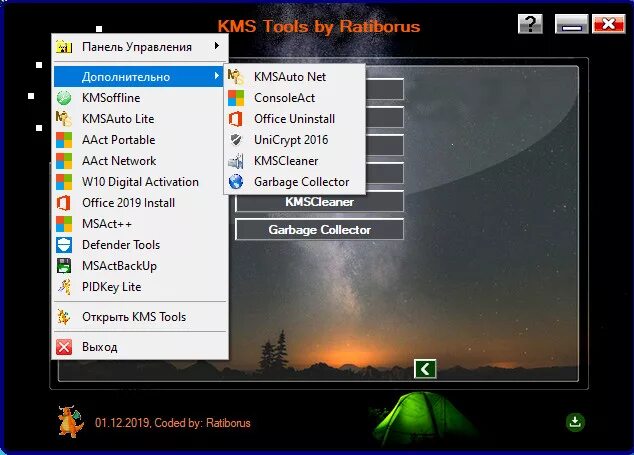Go back with the green arrow button

coord(425,369)
